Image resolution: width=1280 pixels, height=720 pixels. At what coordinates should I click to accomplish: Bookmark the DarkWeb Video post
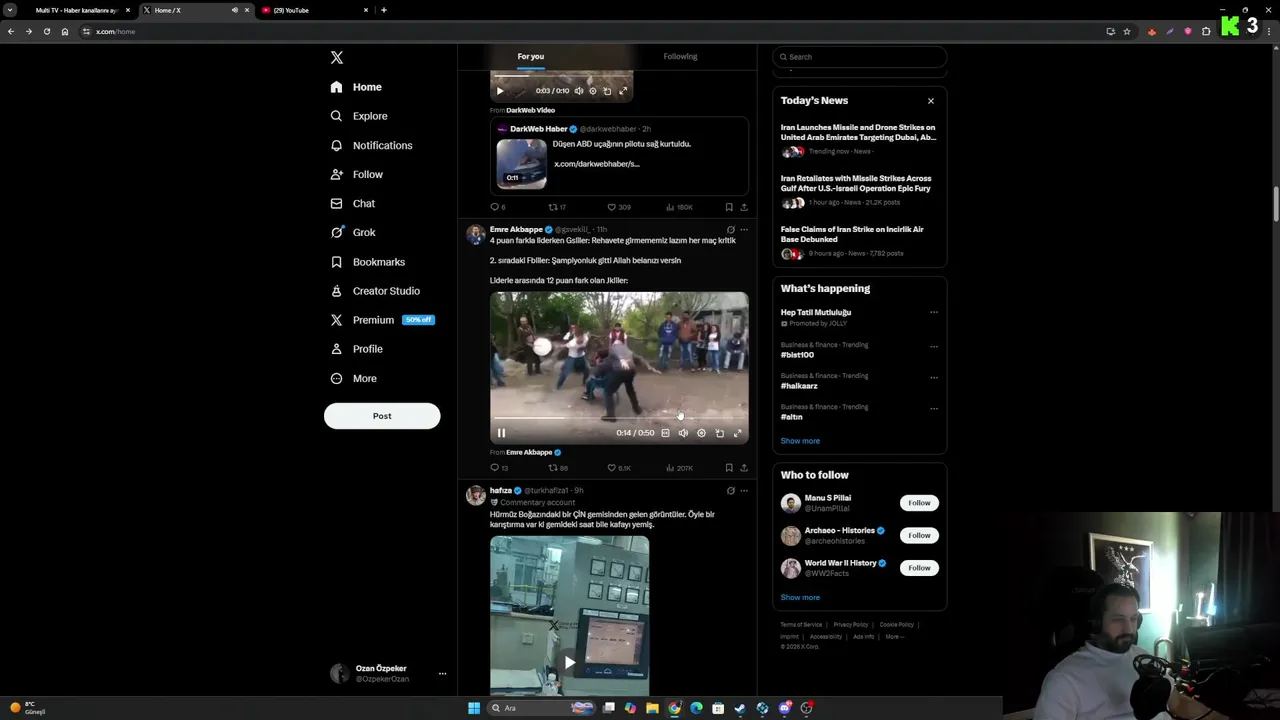729,207
